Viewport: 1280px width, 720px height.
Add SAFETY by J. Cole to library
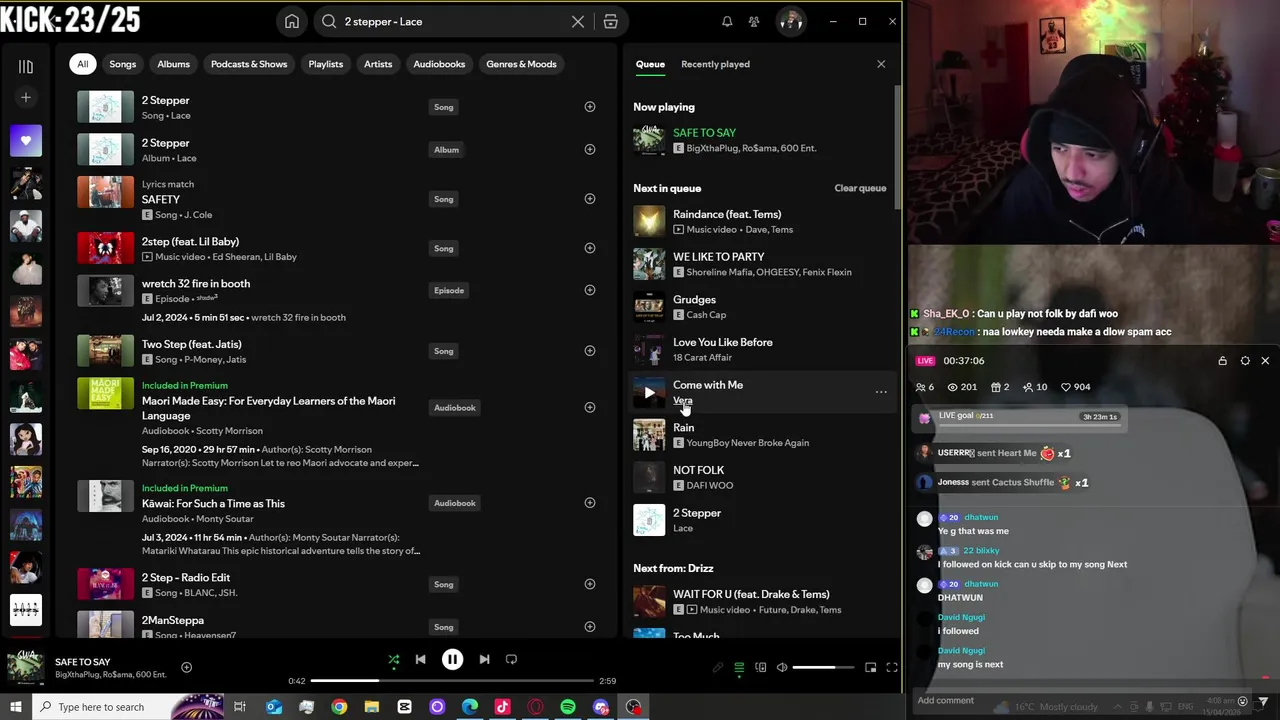coord(590,199)
